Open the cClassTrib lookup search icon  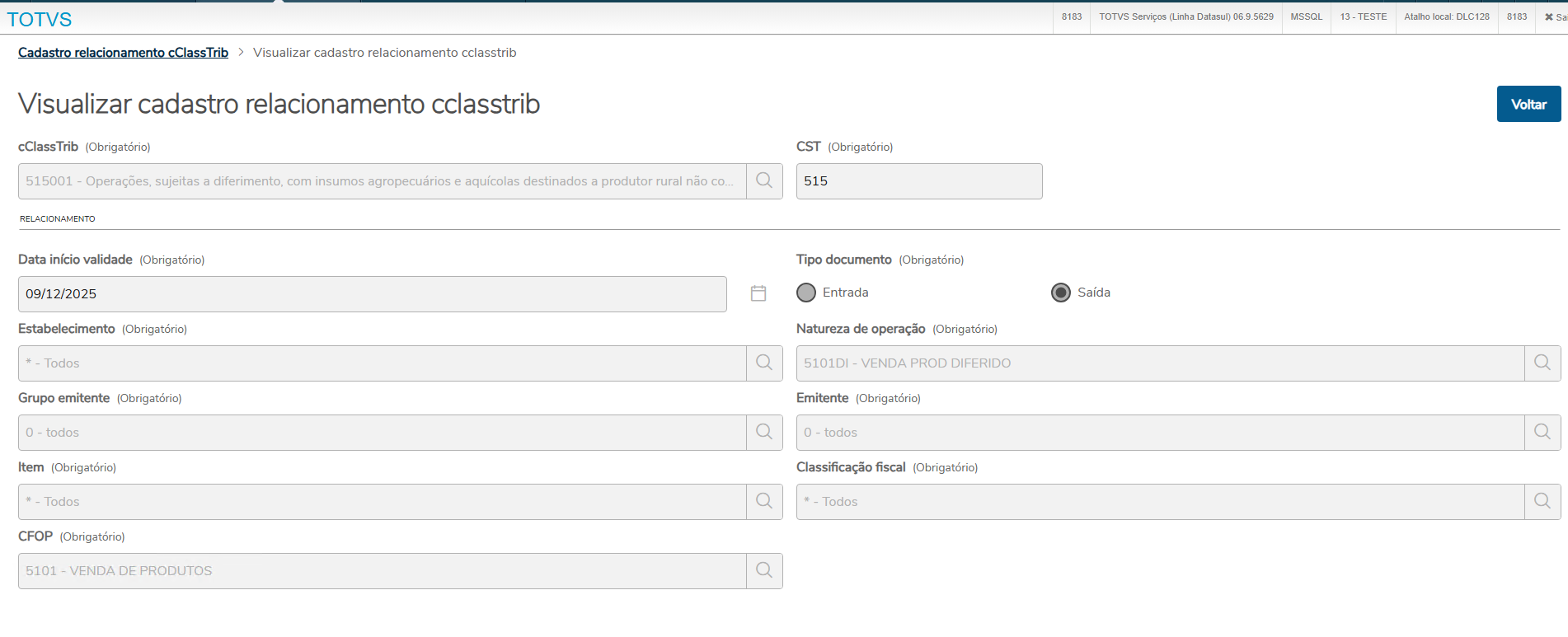coord(764,181)
